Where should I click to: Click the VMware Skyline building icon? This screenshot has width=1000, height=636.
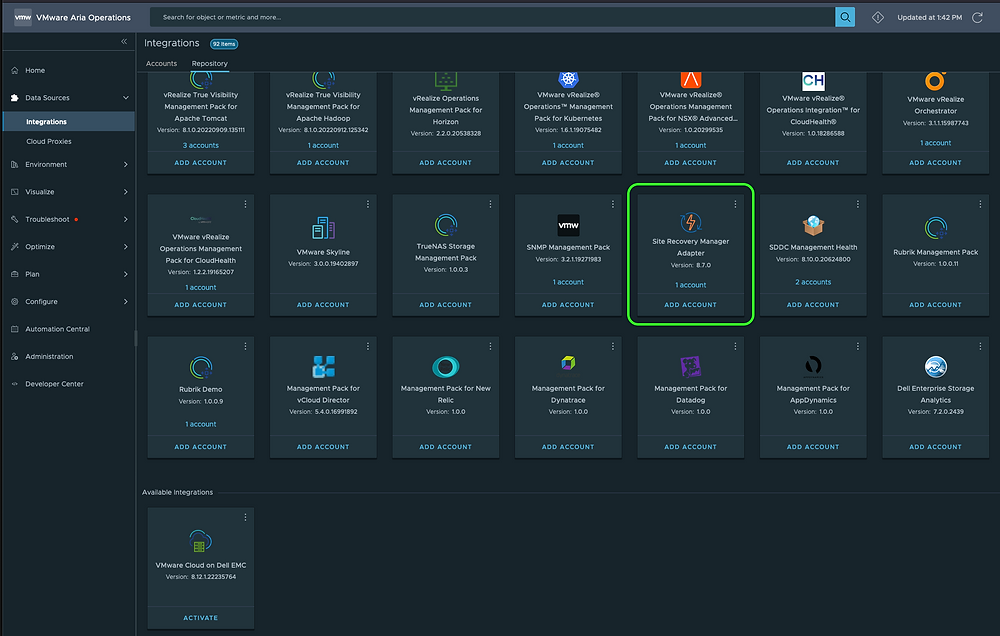pyautogui.click(x=323, y=228)
